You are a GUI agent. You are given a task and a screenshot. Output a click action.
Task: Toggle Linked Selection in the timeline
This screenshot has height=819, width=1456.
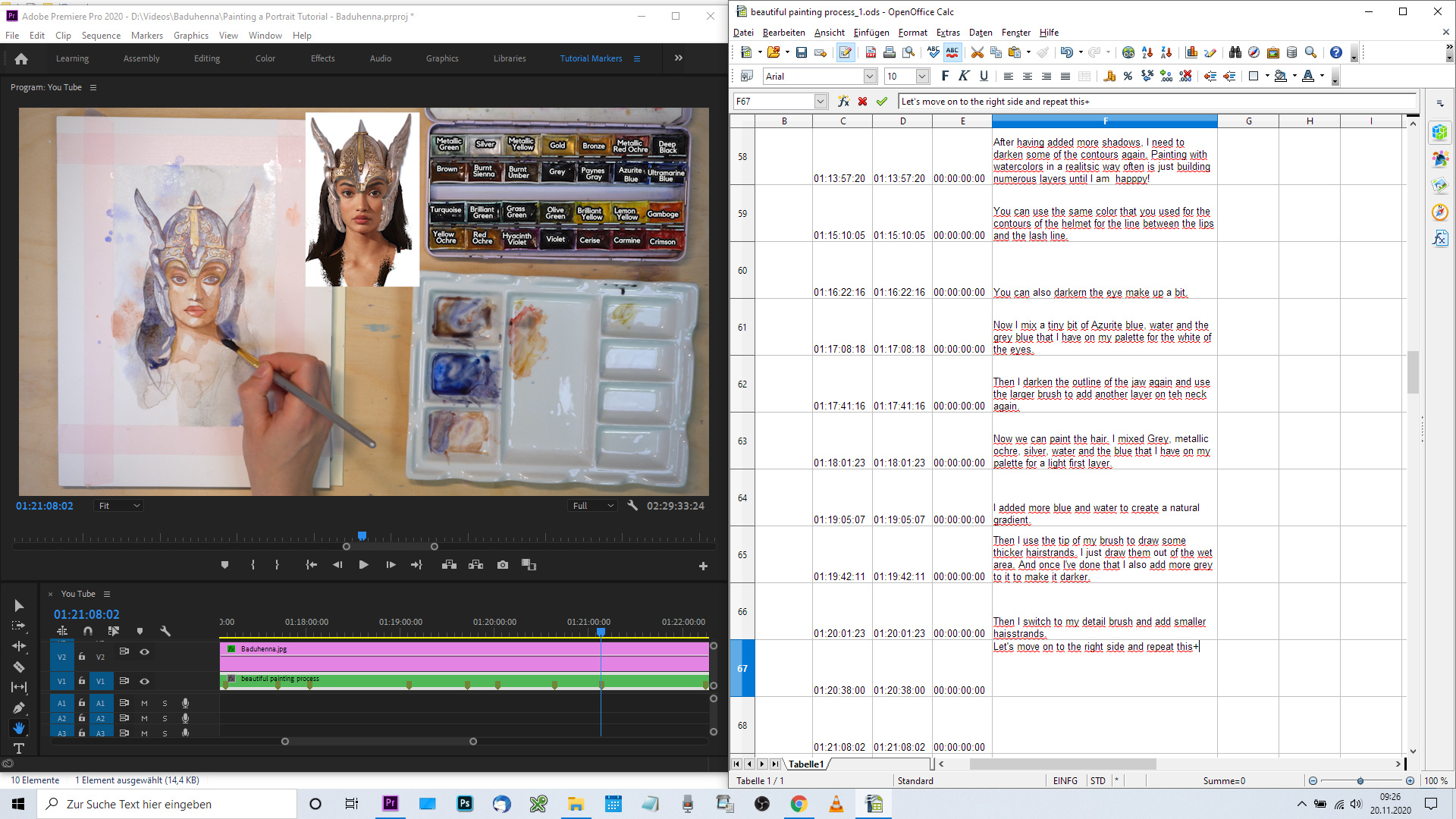(114, 631)
